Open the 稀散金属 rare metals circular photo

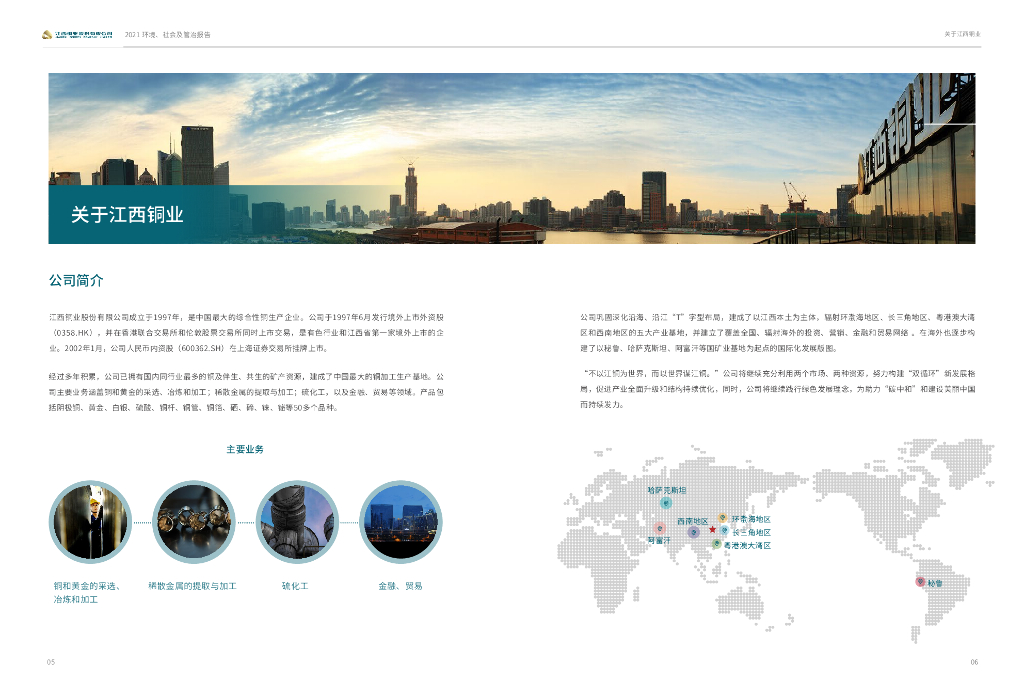[x=193, y=522]
